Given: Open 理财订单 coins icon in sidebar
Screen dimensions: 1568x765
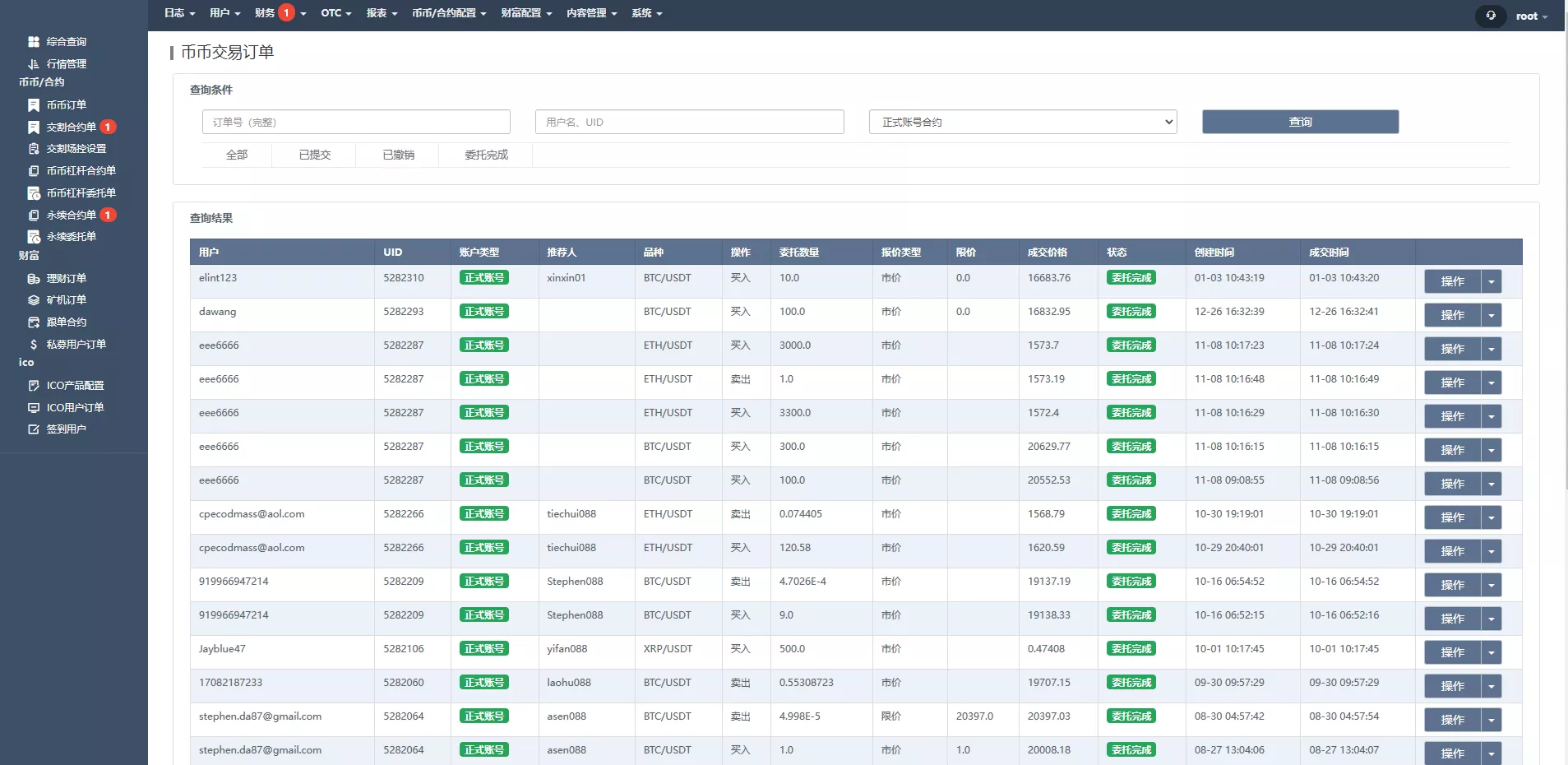Looking at the screenshot, I should click(34, 279).
